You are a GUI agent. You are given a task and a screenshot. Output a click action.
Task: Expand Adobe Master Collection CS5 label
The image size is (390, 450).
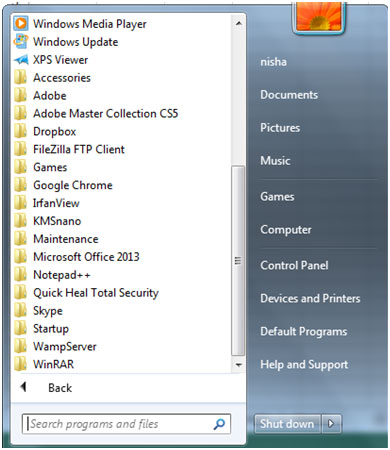(106, 114)
